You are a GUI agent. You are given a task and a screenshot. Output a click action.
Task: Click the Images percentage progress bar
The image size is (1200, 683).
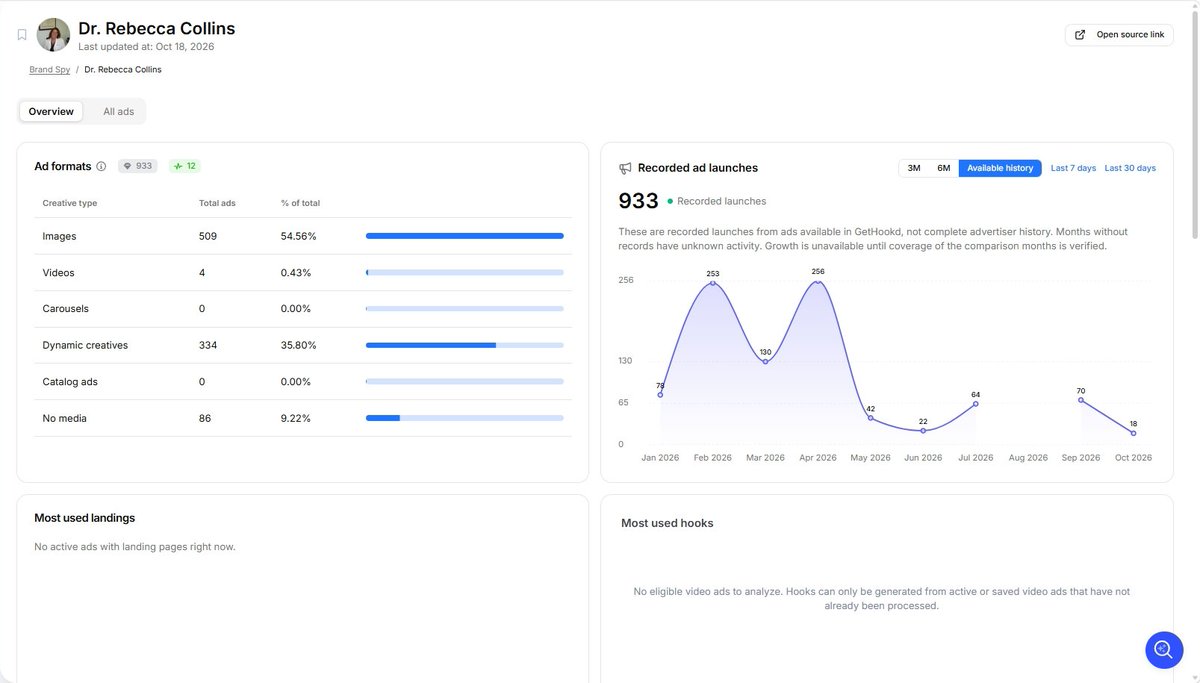(465, 236)
